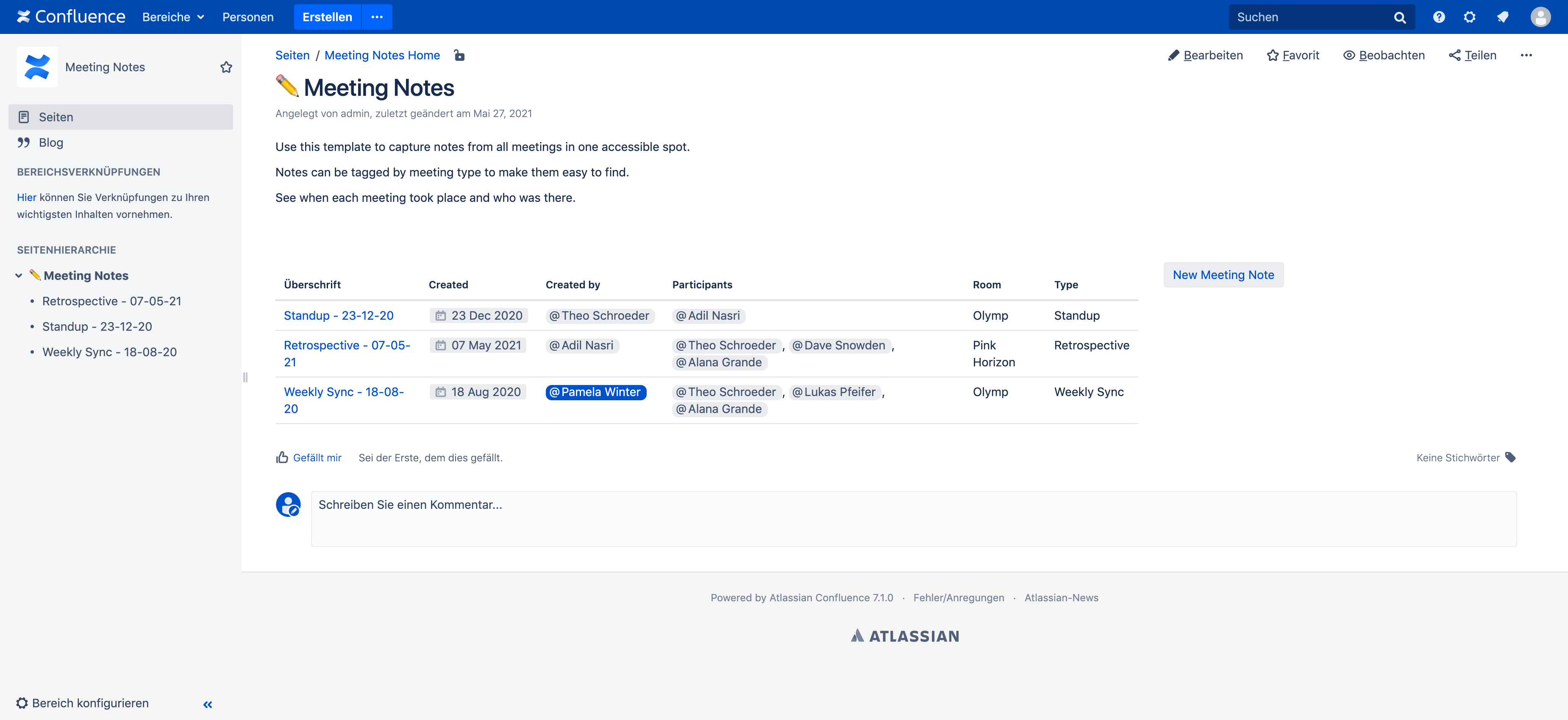Screen dimensions: 1568x720
Task: Open the notifications rocket icon
Action: 1502,17
